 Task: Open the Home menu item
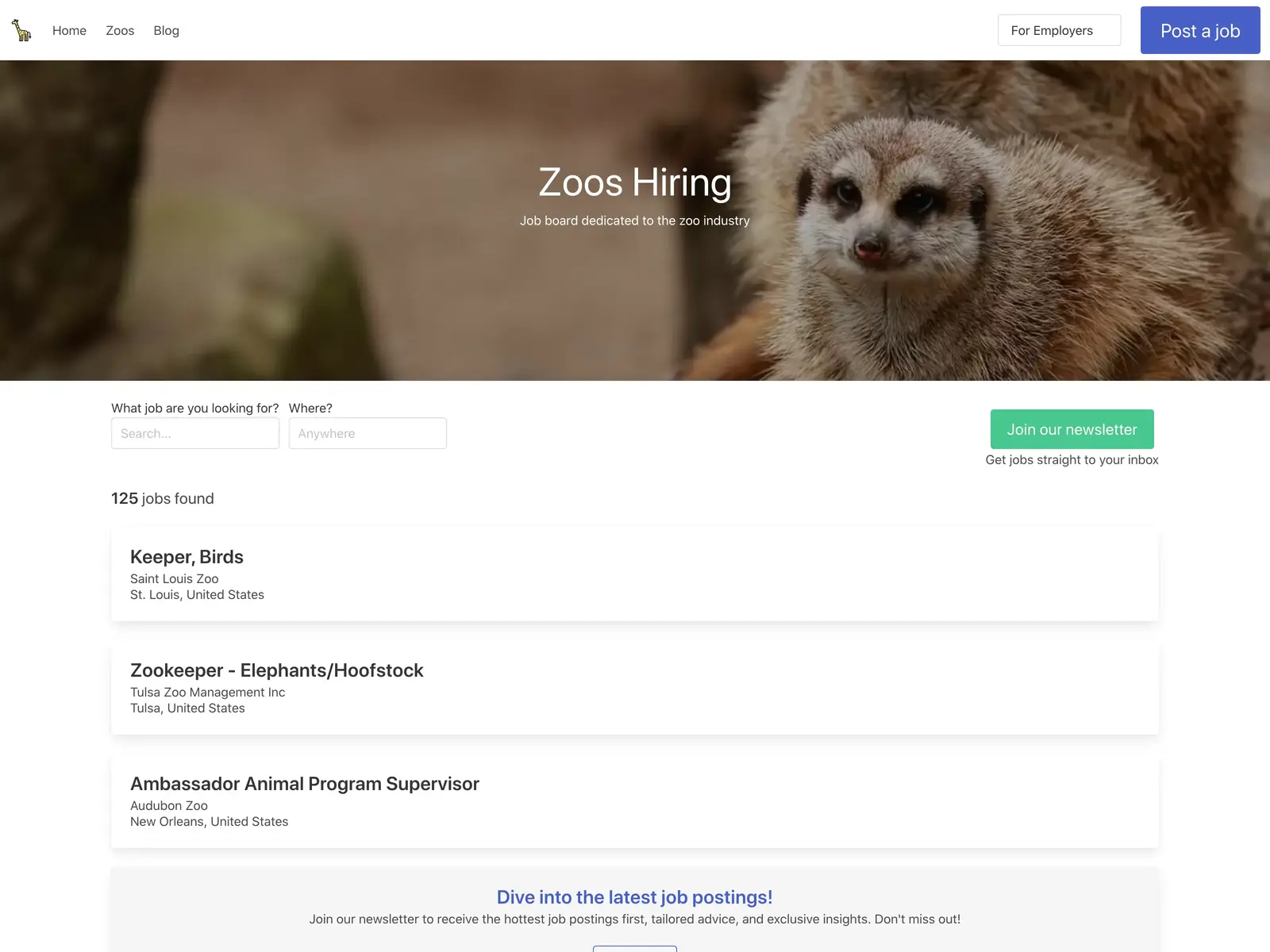[x=69, y=30]
